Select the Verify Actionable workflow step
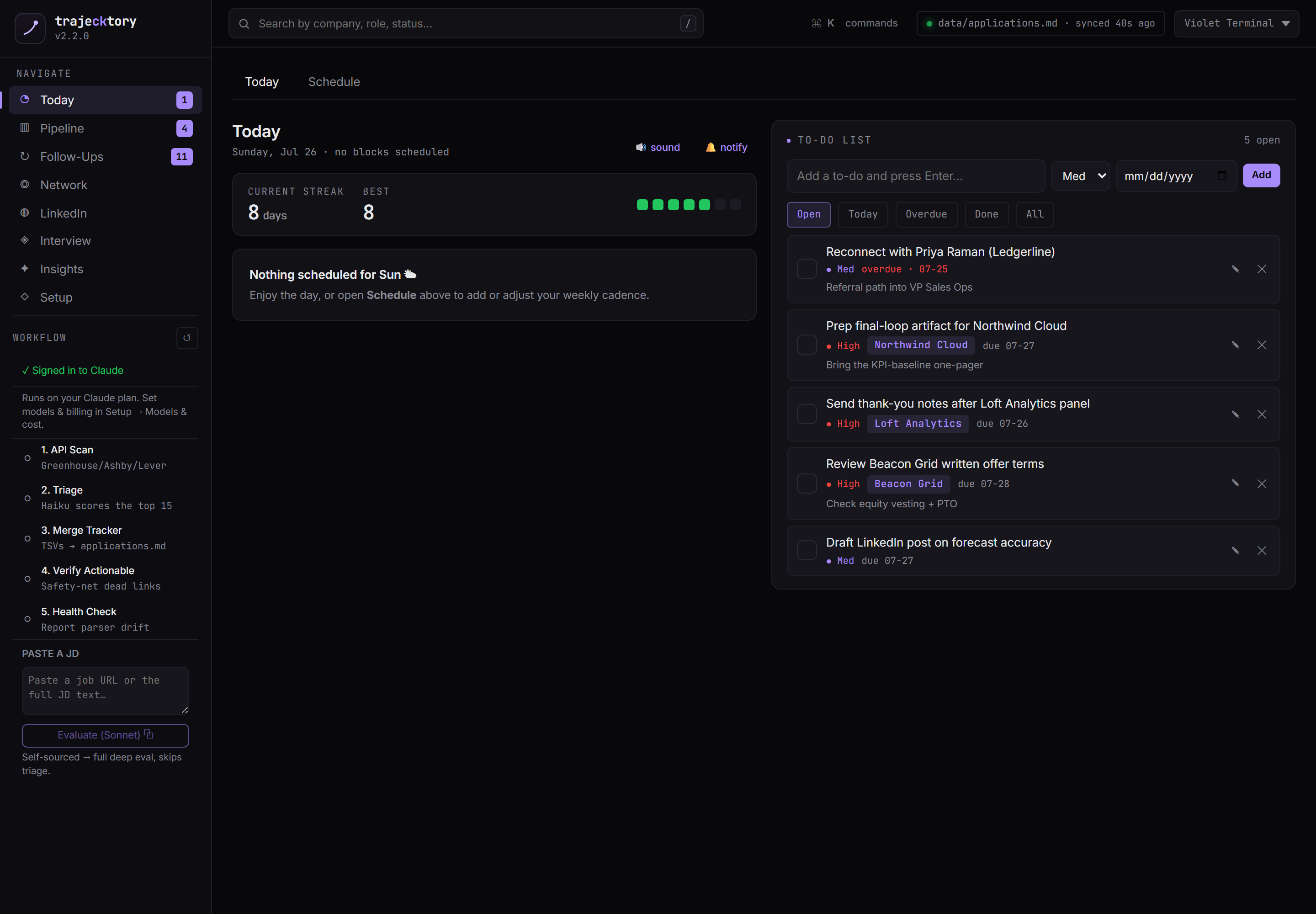This screenshot has width=1316, height=914. pyautogui.click(x=106, y=579)
